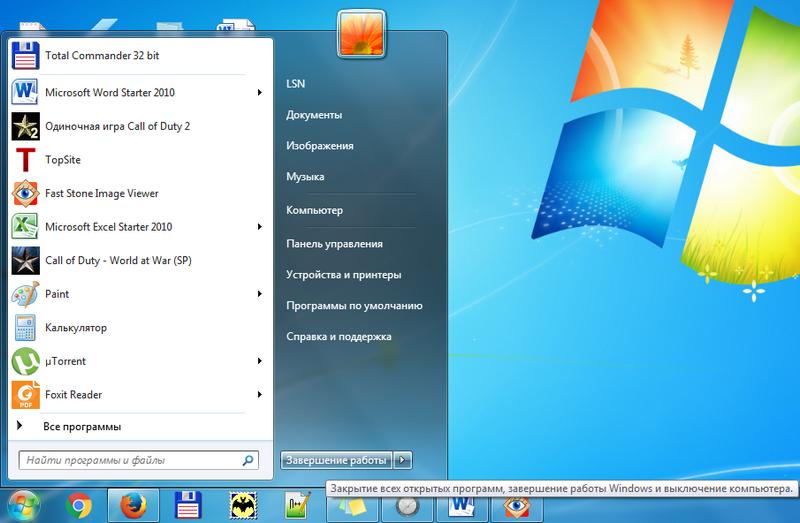
Task: Open the shutdown options arrow next to Завершение работы
Action: click(x=403, y=460)
